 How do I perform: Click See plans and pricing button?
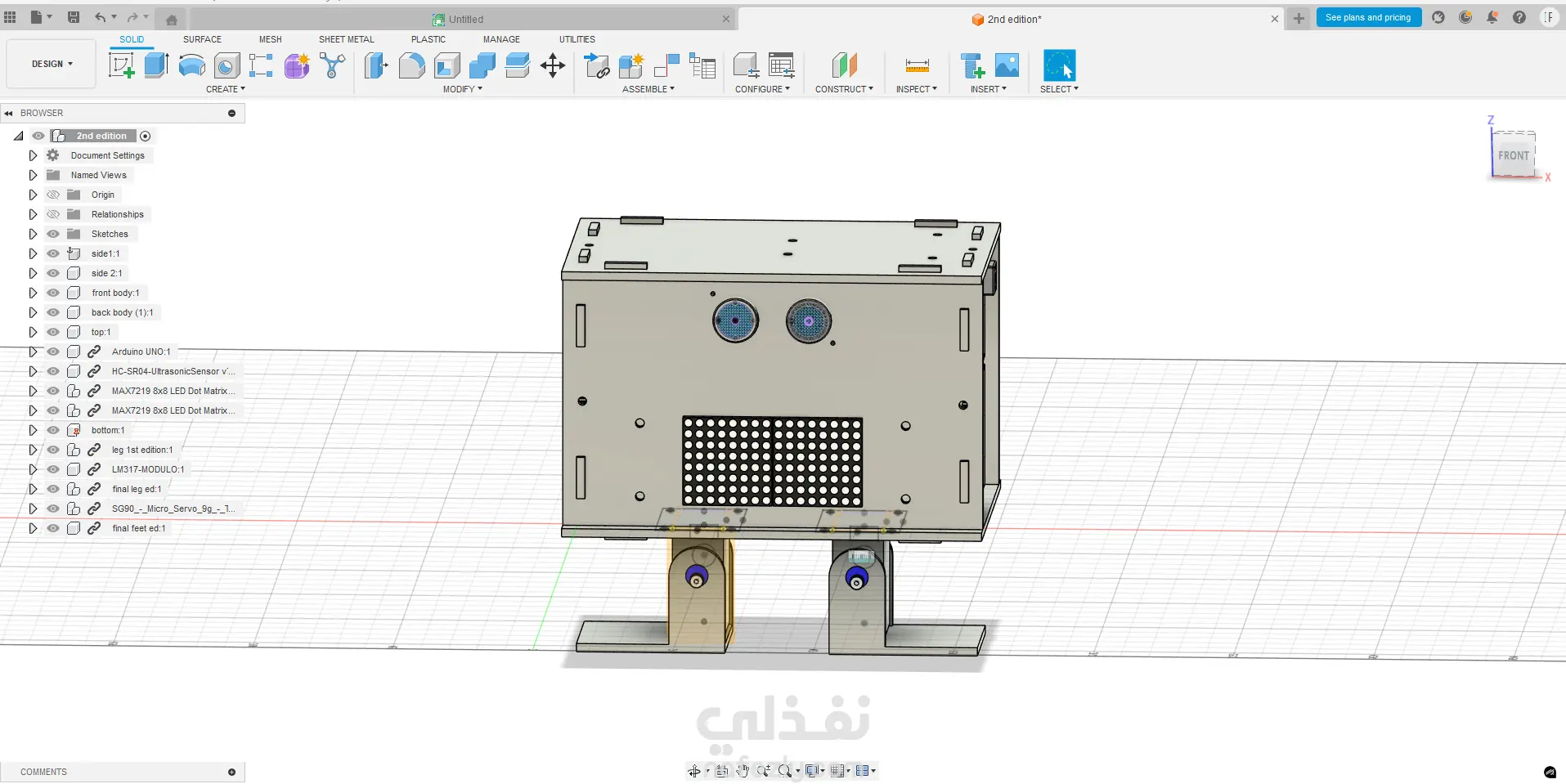click(1368, 17)
